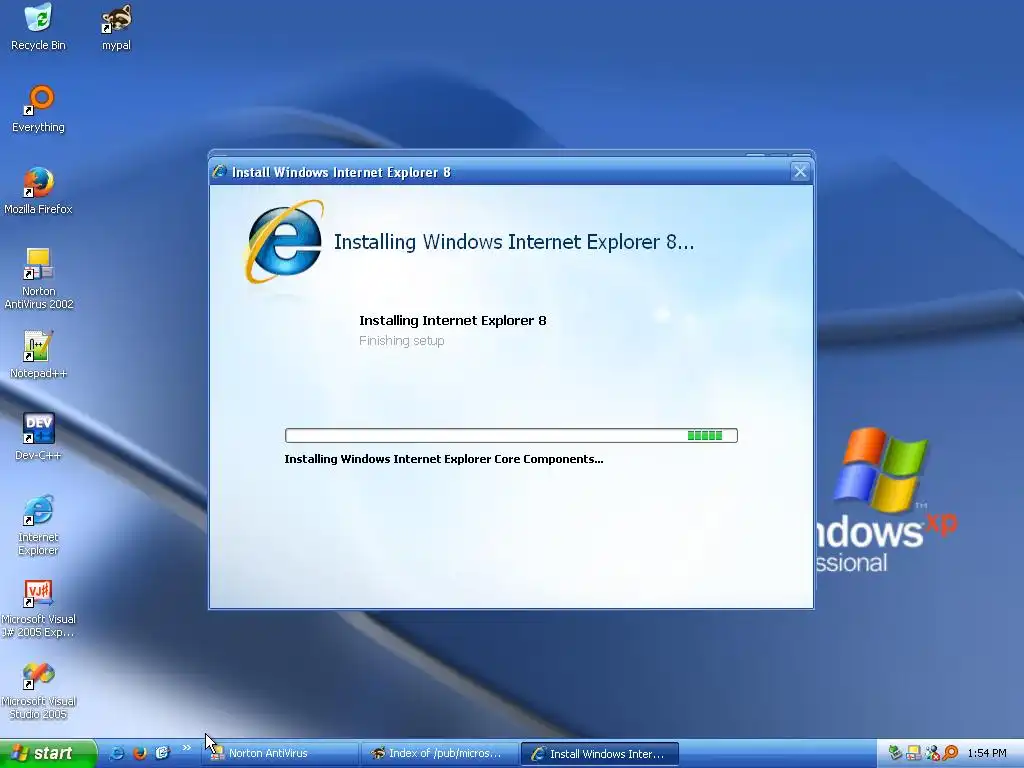Open the Internet Explorer desktop shortcut
Image resolution: width=1024 pixels, height=768 pixels.
(x=39, y=526)
